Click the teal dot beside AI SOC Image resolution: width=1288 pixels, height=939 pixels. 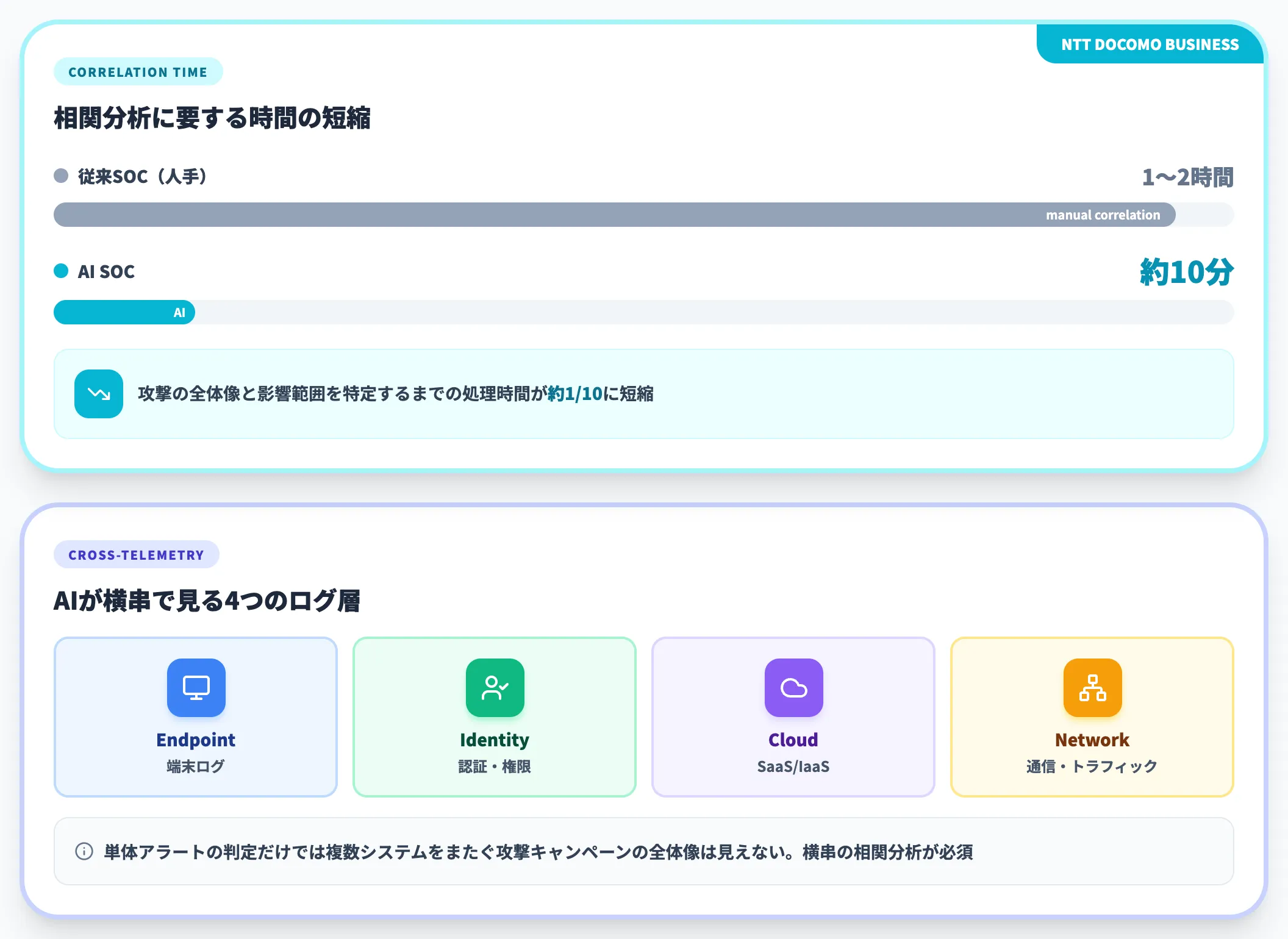click(61, 271)
